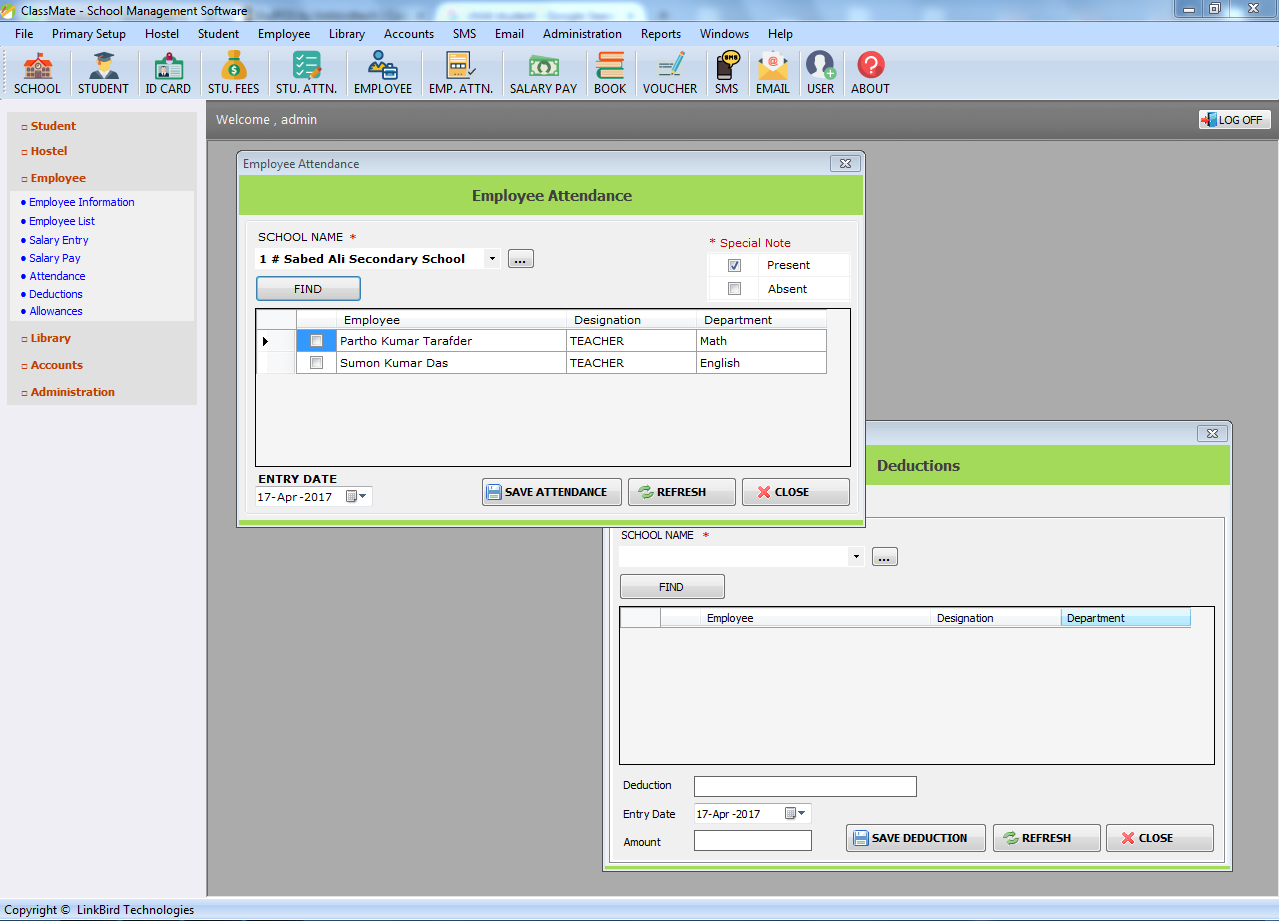The width and height of the screenshot is (1279, 921).
Task: Open the SCHOOL toolbar icon
Action: coord(37,70)
